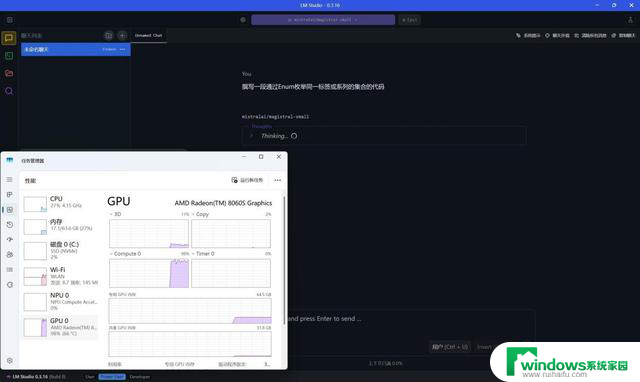The height and width of the screenshot is (382, 640).
Task: Open Details icon in Task Manager sidebar
Action: (10, 269)
